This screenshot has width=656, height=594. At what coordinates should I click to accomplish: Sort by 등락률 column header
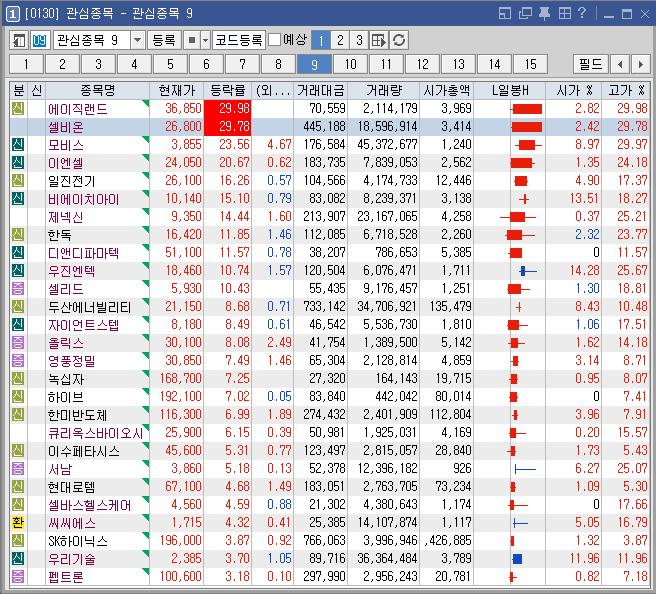point(228,90)
